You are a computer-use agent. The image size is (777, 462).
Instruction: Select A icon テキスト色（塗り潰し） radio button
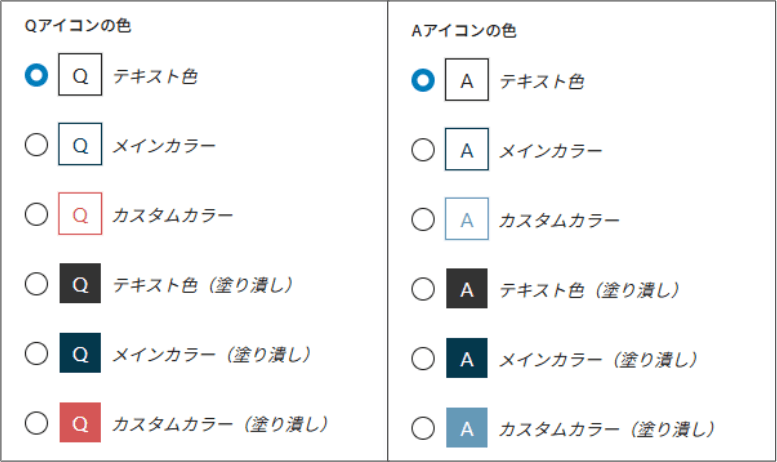pos(423,289)
